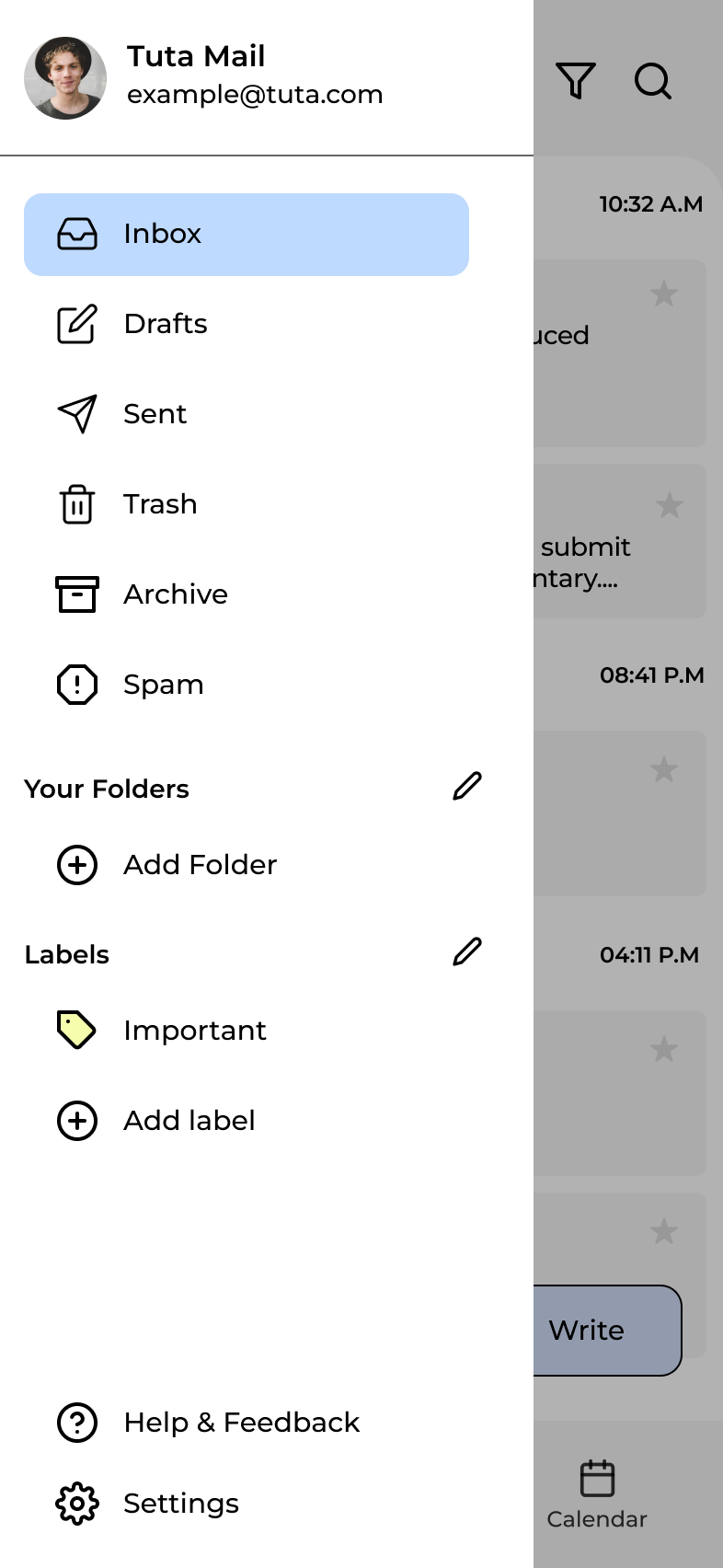The height and width of the screenshot is (1568, 723).
Task: Show the Trash folder
Action: click(160, 504)
